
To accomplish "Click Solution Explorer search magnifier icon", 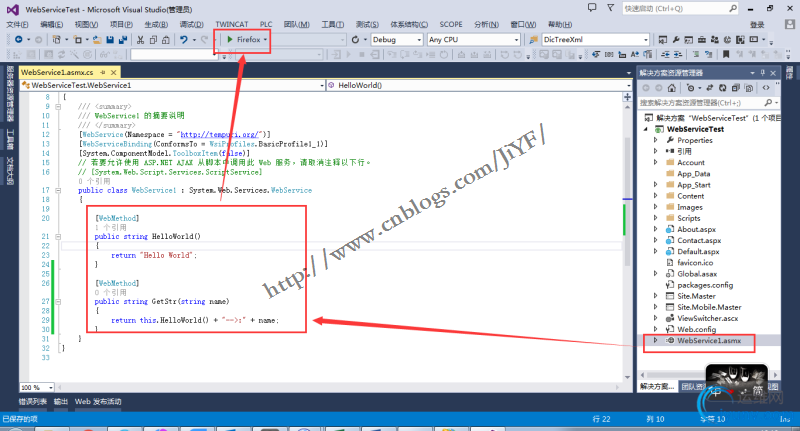I will (768, 103).
